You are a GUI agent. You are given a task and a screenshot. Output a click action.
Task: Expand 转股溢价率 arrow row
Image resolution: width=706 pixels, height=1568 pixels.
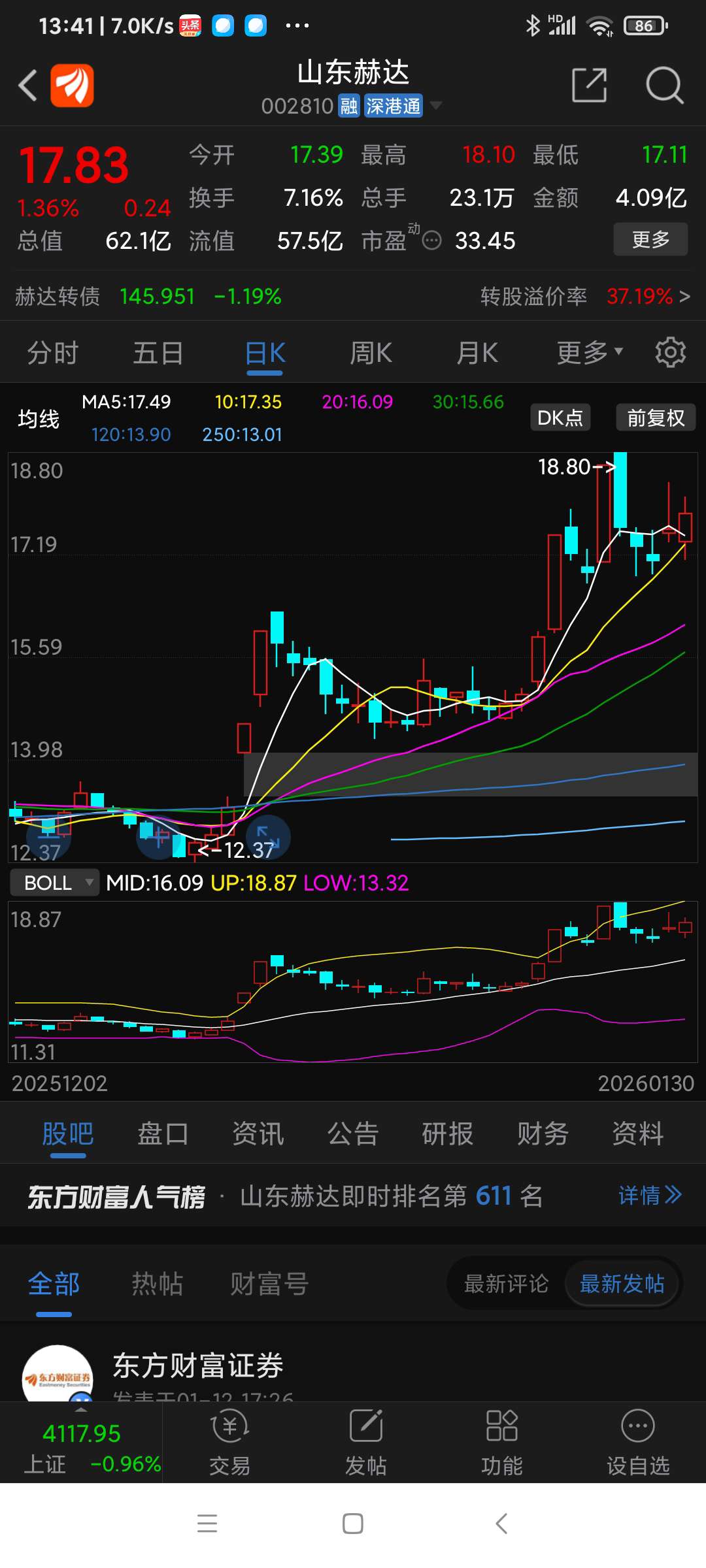(586, 297)
